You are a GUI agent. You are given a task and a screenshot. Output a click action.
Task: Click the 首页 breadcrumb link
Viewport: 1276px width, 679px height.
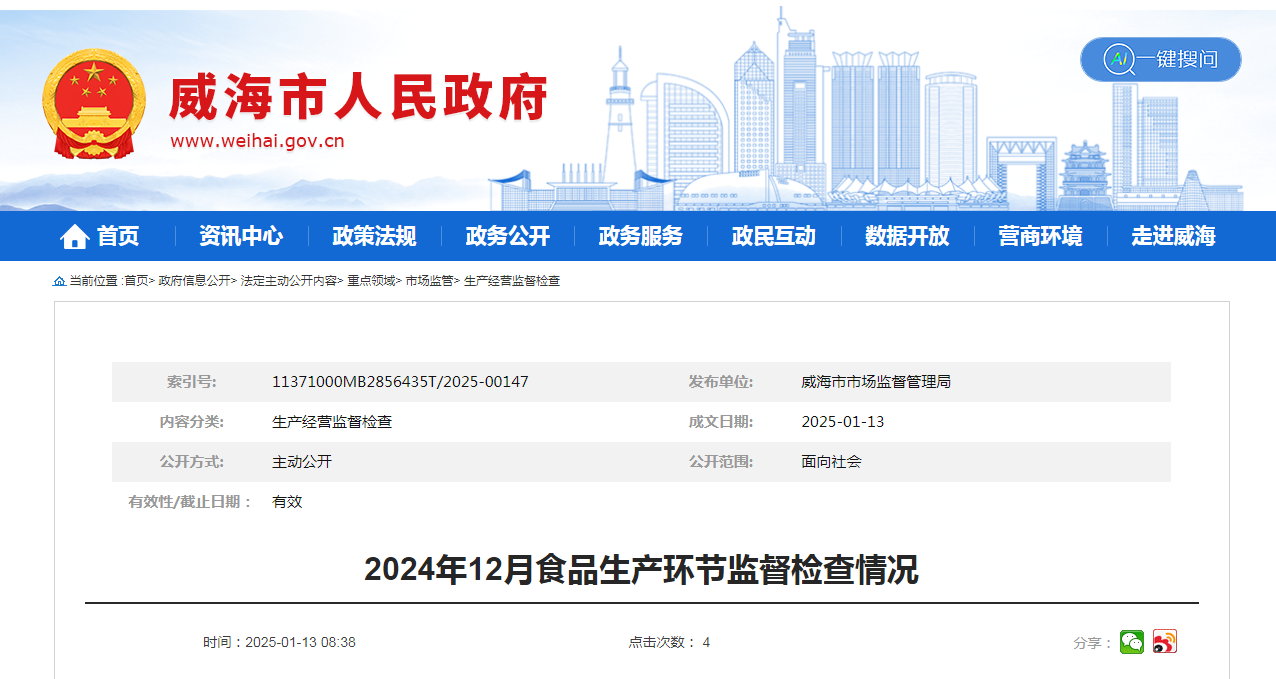pyautogui.click(x=136, y=282)
